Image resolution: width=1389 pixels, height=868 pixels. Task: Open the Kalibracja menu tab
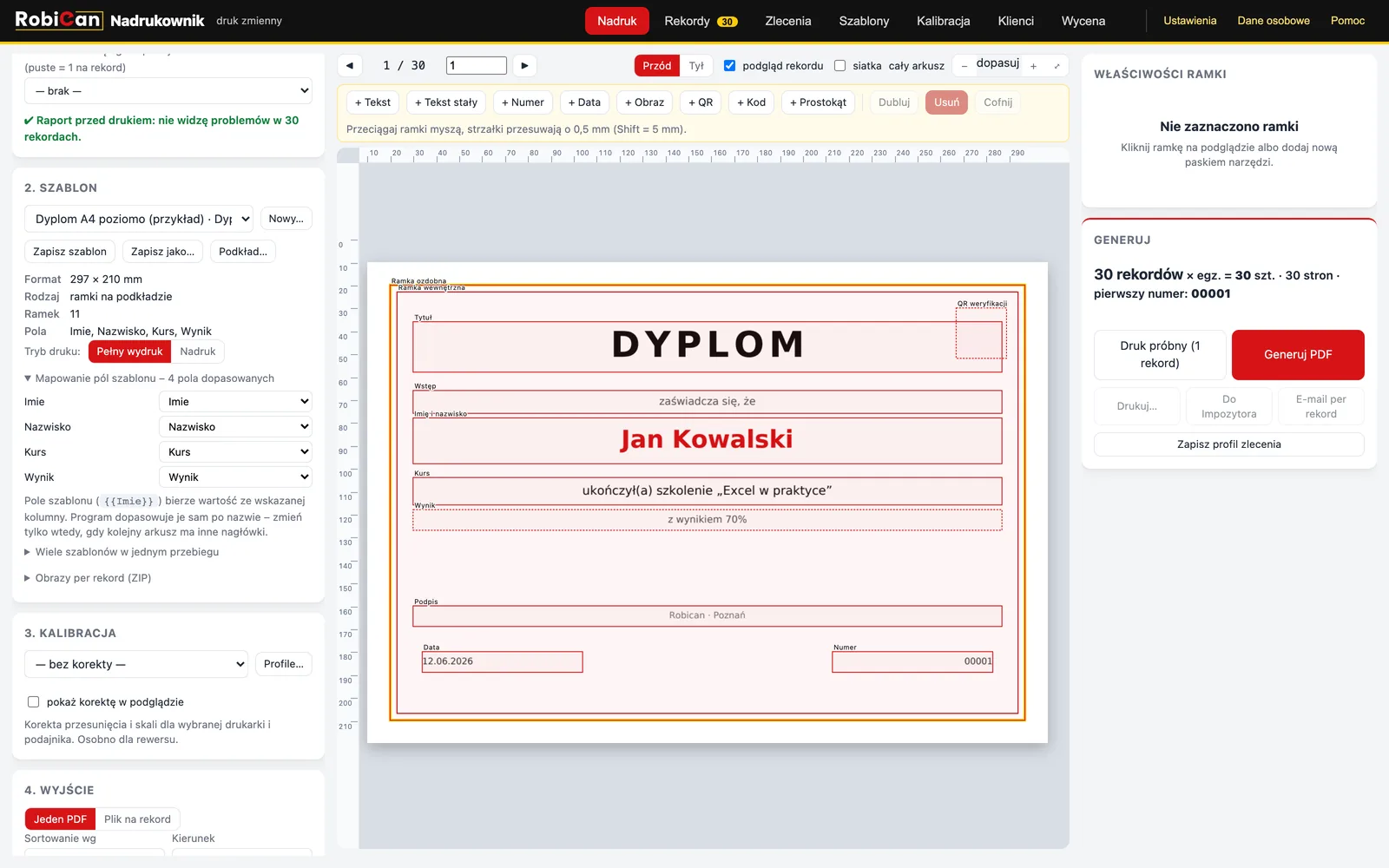pyautogui.click(x=943, y=21)
